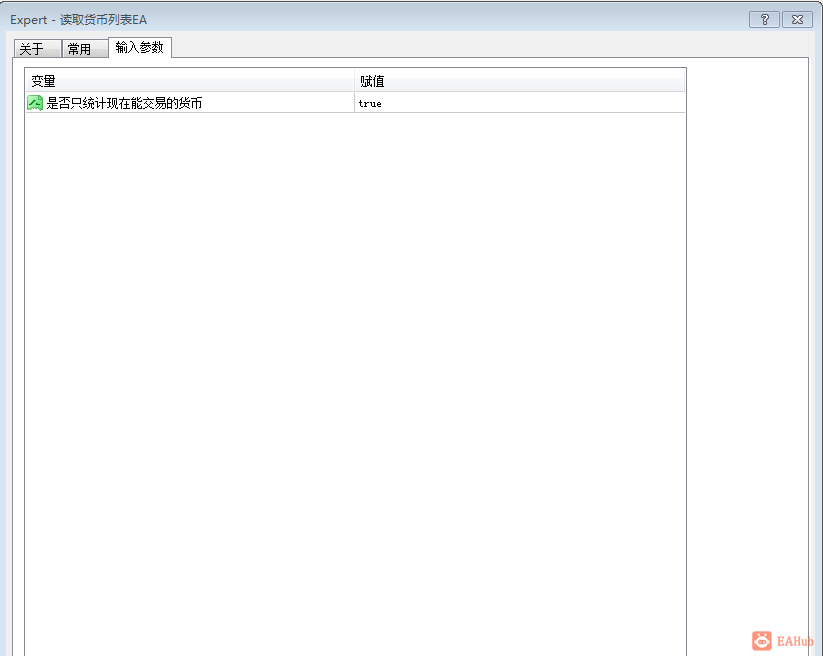Select the 输入参数 tab
The width and height of the screenshot is (823, 656).
(x=140, y=47)
